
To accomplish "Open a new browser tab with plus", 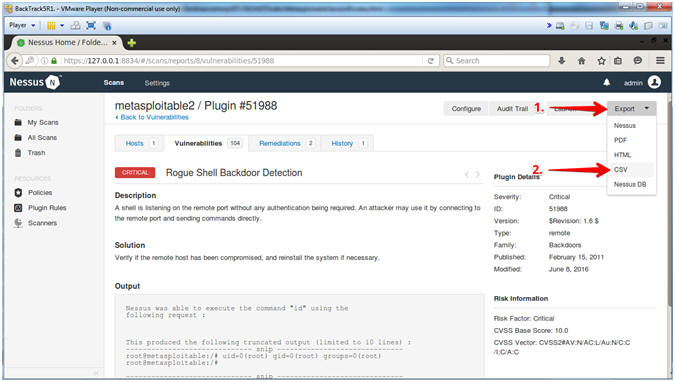I will pyautogui.click(x=132, y=43).
